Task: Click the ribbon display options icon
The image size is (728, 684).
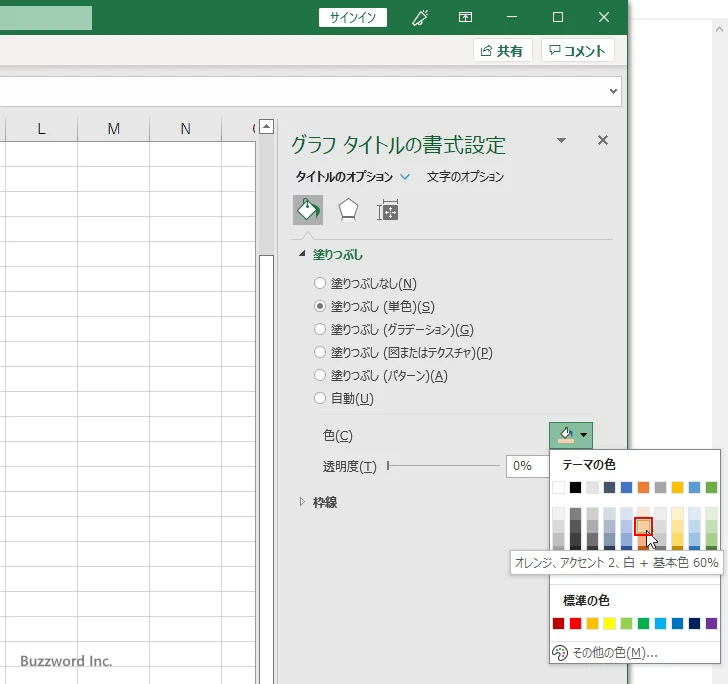Action: [x=465, y=18]
